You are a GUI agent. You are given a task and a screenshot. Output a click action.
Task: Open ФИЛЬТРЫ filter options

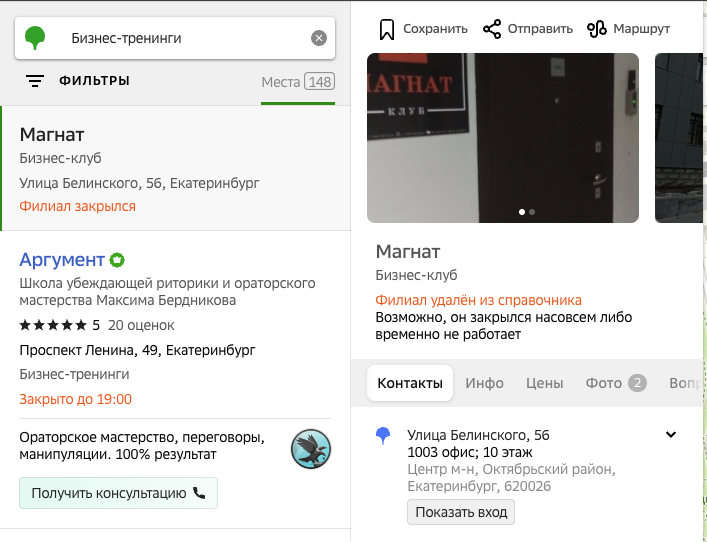coord(94,81)
